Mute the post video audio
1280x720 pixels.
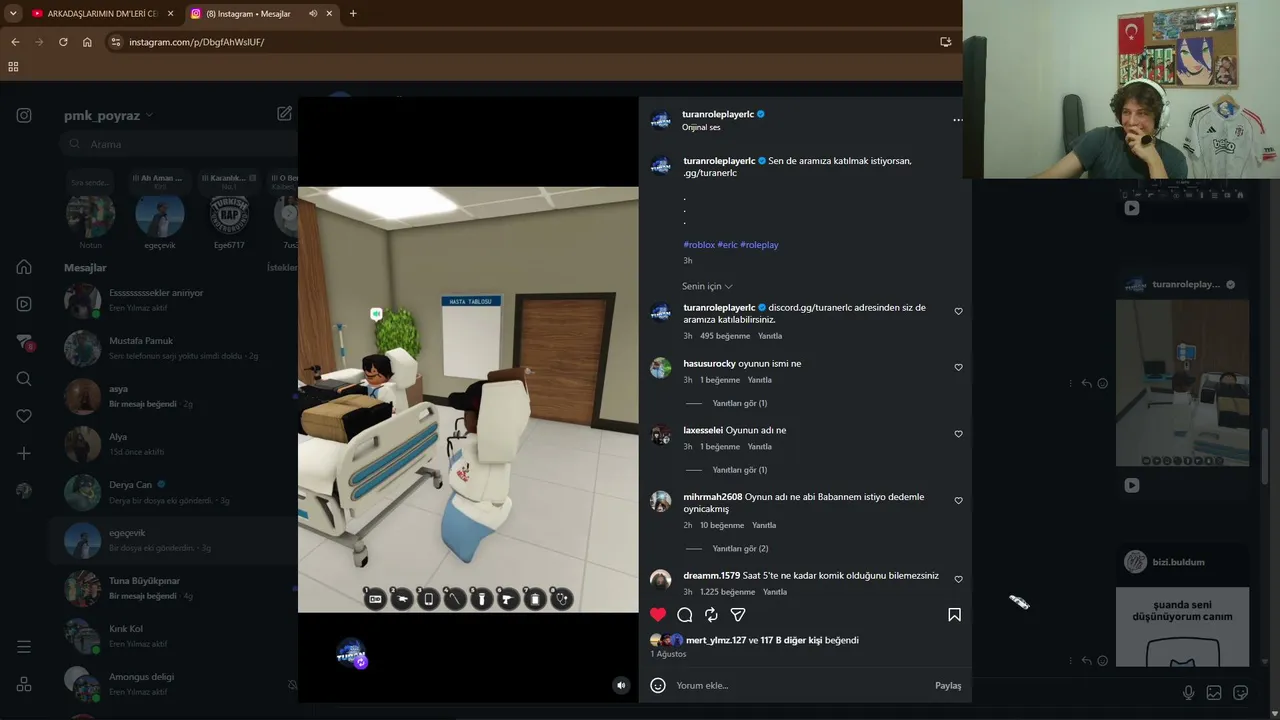pyautogui.click(x=621, y=685)
